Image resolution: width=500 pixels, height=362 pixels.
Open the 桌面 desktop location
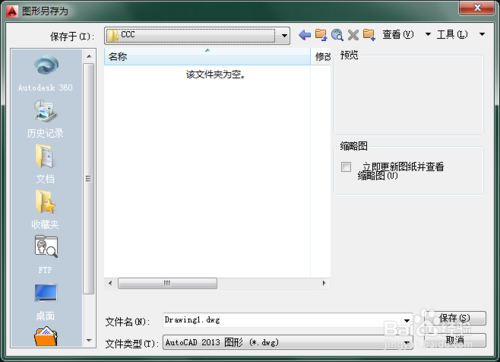pos(46,302)
